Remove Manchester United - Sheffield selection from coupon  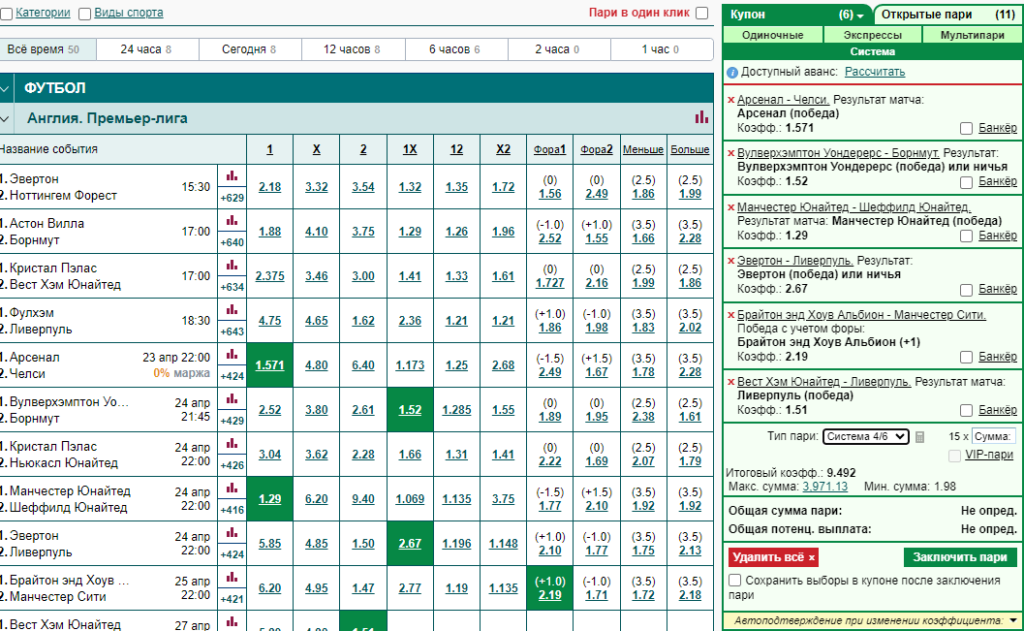click(731, 207)
